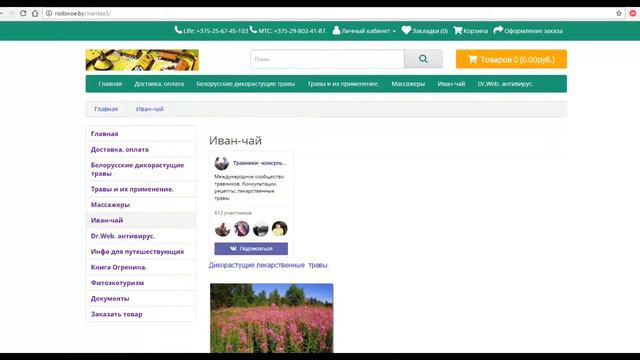The height and width of the screenshot is (360, 640).
Task: Open Книга Огренича sidebar item
Action: pos(141,267)
